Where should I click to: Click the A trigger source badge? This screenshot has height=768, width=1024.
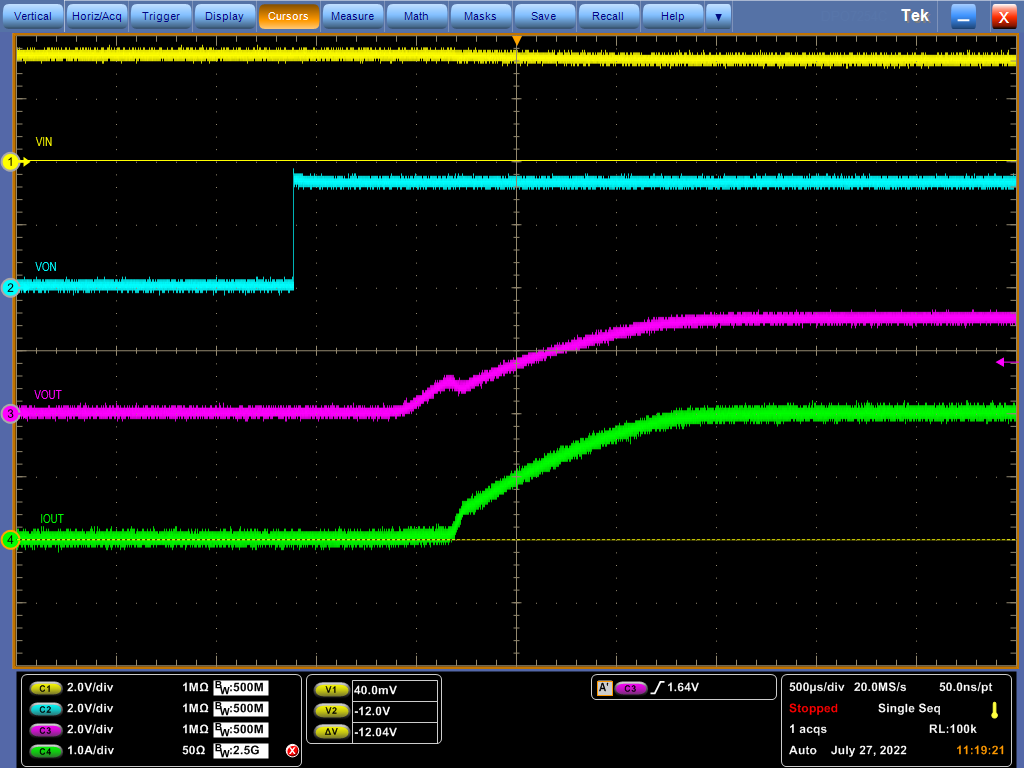tap(604, 688)
